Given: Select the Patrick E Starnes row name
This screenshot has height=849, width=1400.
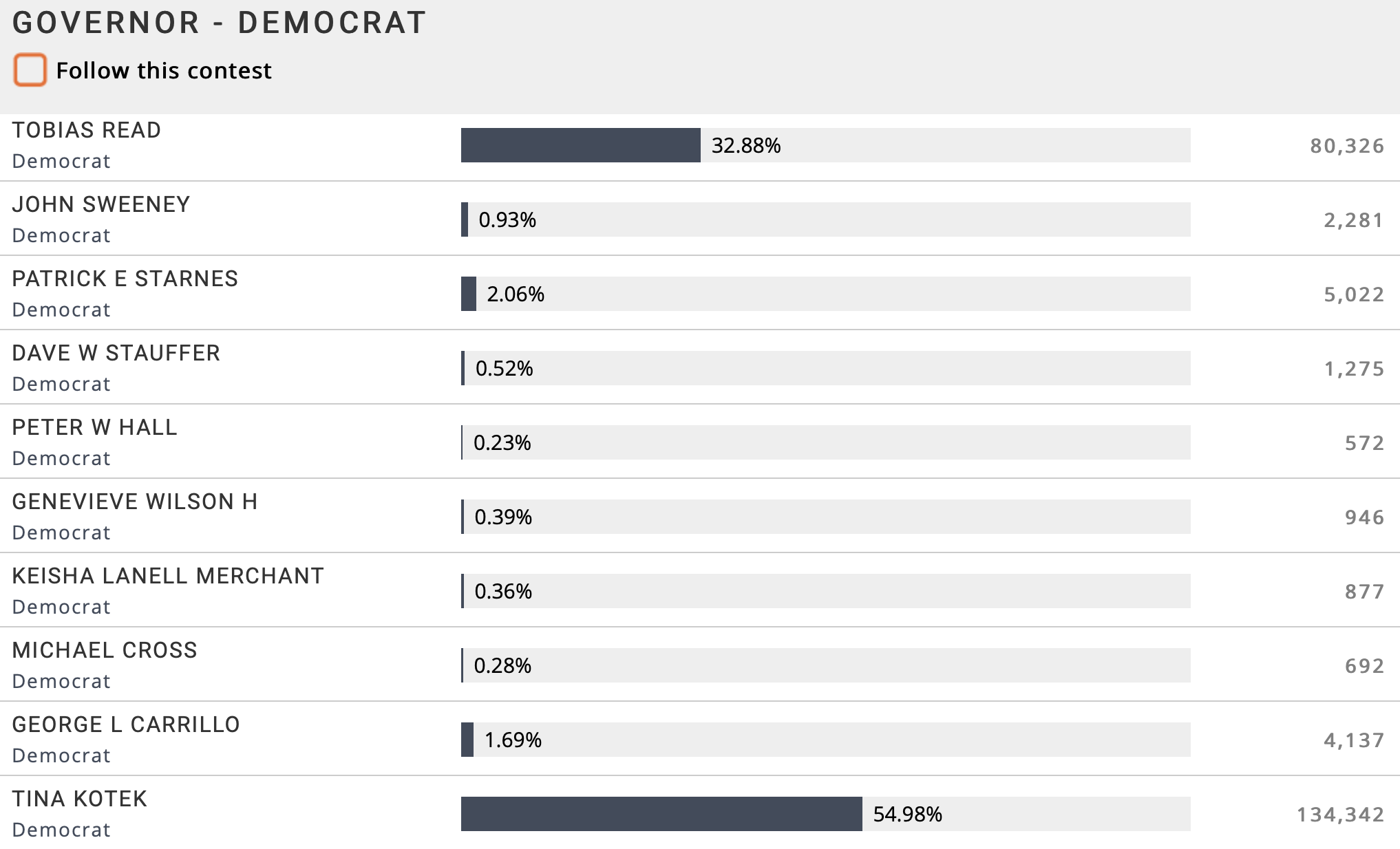Looking at the screenshot, I should (x=125, y=279).
